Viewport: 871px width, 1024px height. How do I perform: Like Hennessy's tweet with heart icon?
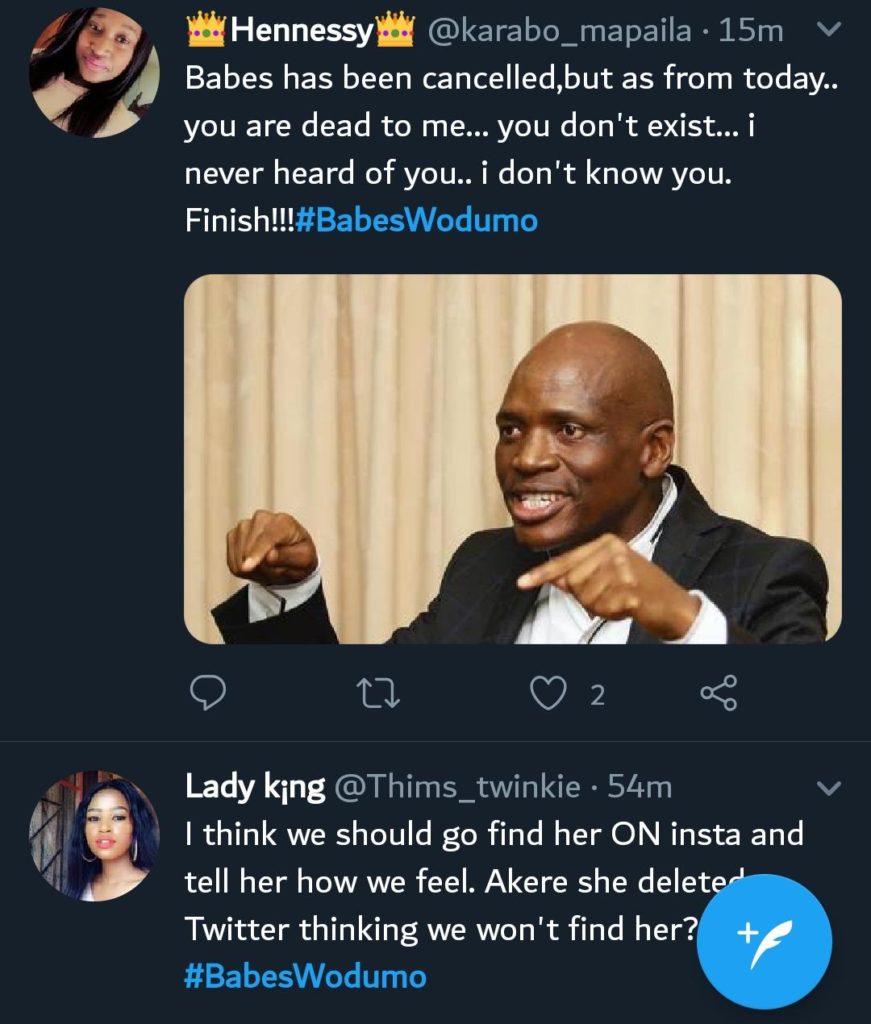point(547,693)
